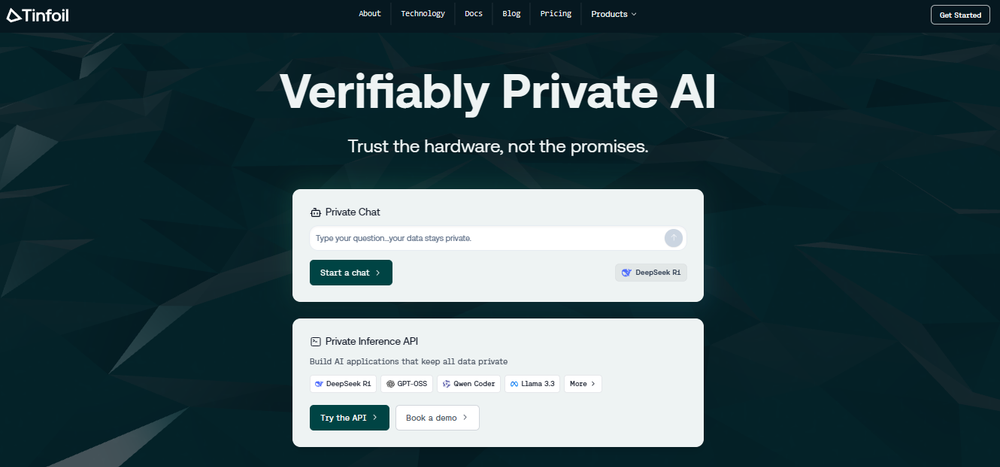Click the Private Inference API terminal icon
The image size is (1000, 467).
pos(316,341)
